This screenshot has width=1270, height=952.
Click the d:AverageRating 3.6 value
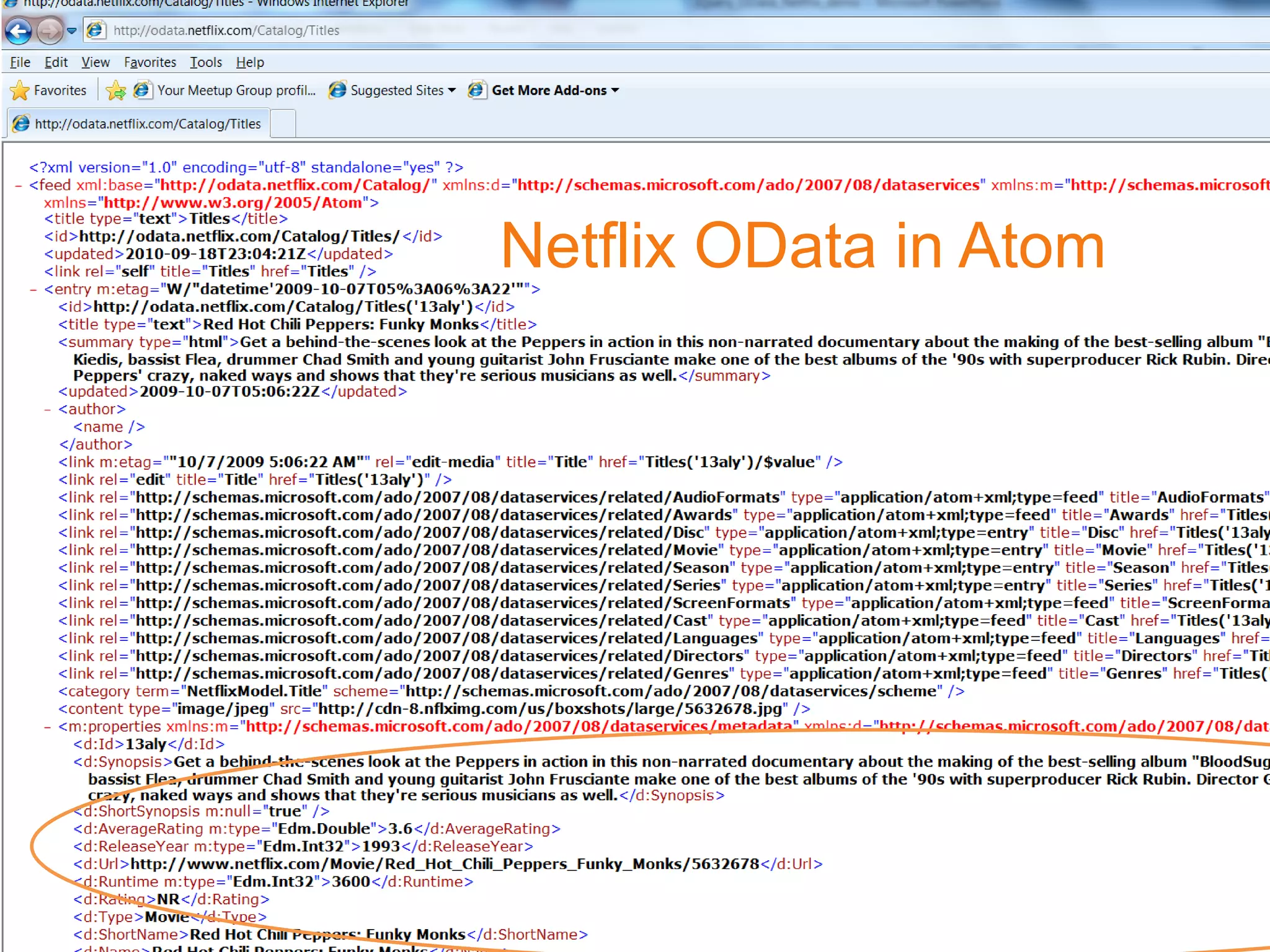400,829
